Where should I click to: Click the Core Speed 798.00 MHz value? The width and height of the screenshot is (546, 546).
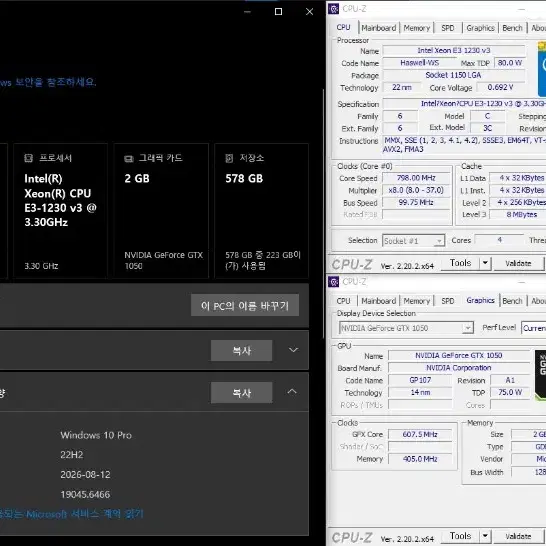tap(416, 178)
